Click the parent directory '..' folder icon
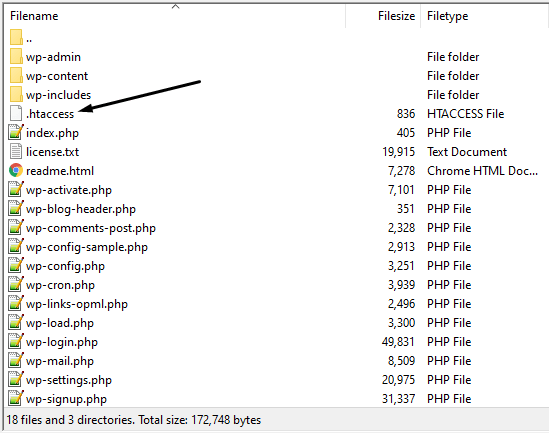549x433 pixels. [x=16, y=37]
